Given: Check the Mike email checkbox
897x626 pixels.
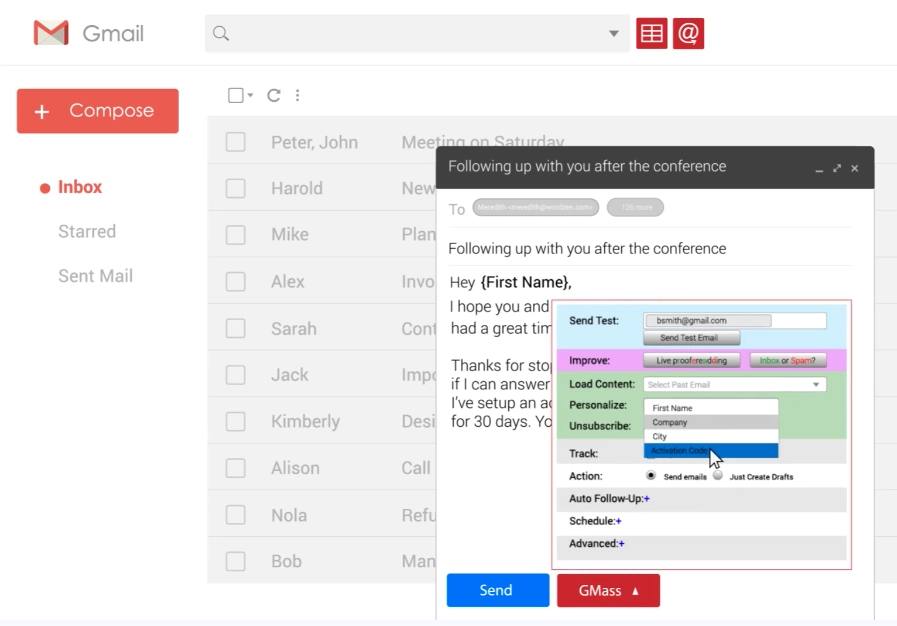Looking at the screenshot, I should click(x=236, y=235).
